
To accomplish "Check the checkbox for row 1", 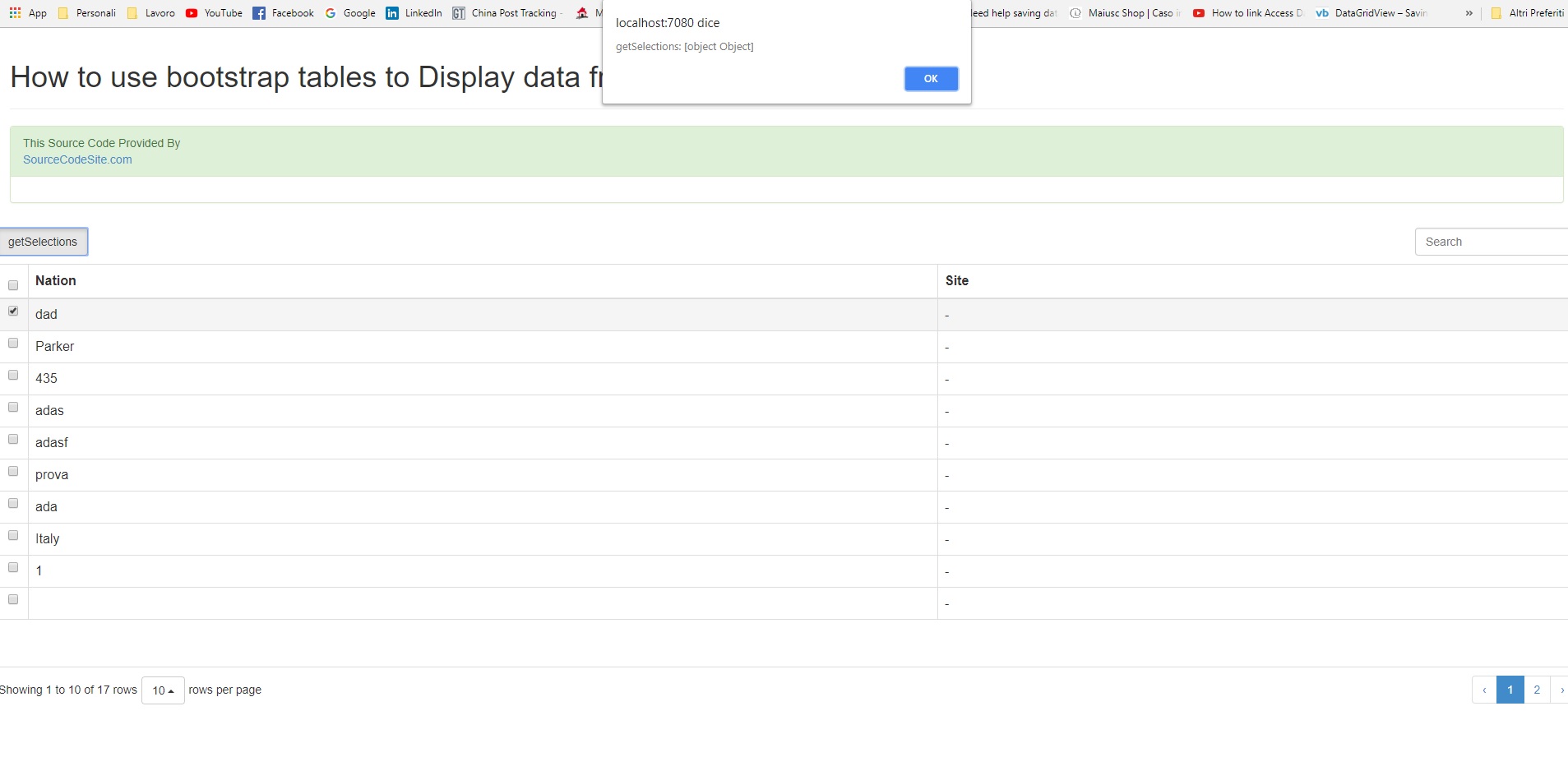I will (x=13, y=567).
